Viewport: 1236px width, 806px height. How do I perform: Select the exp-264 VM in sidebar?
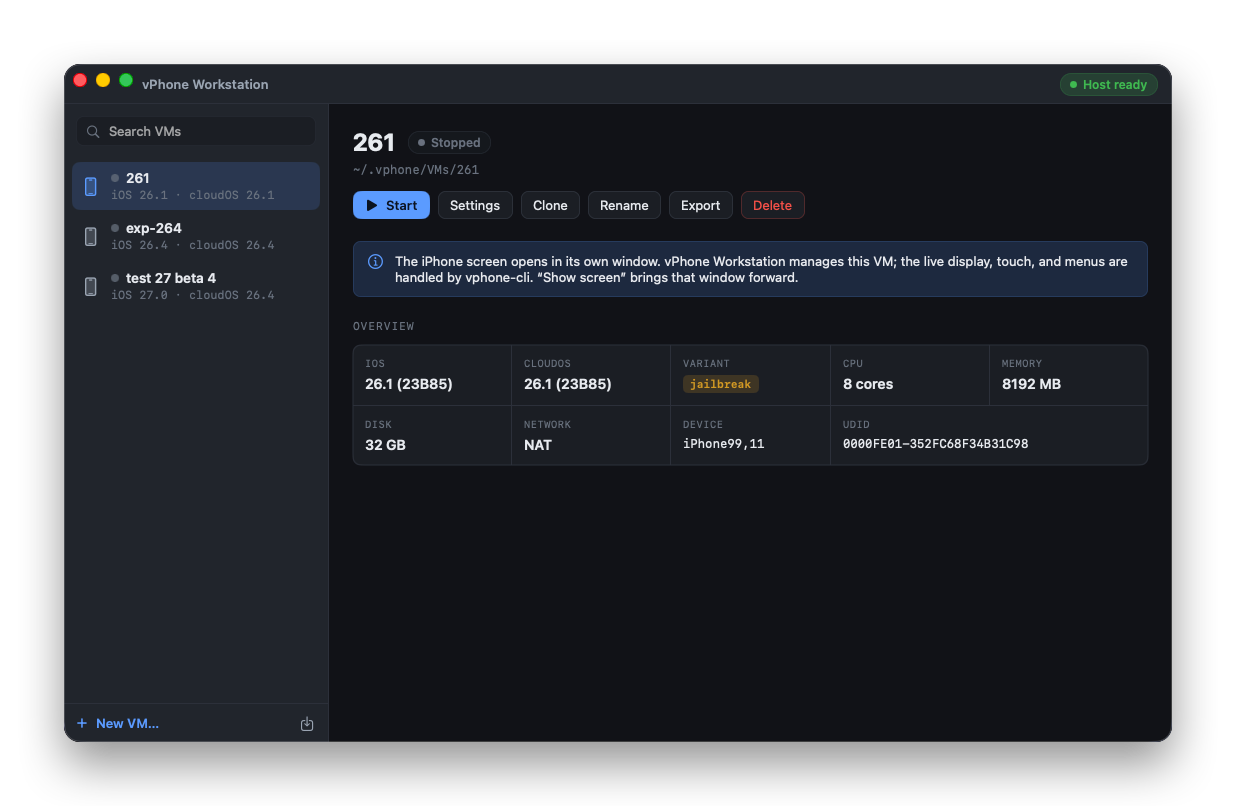pyautogui.click(x=196, y=236)
